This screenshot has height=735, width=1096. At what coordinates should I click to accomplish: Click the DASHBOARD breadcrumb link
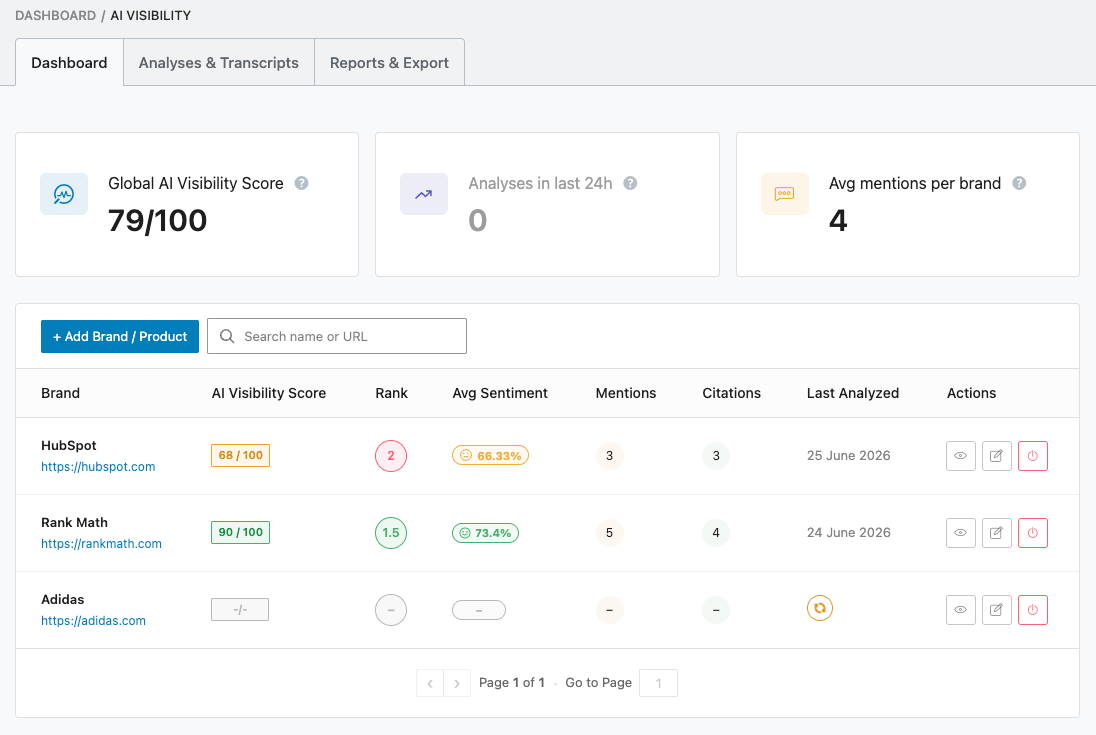(55, 15)
